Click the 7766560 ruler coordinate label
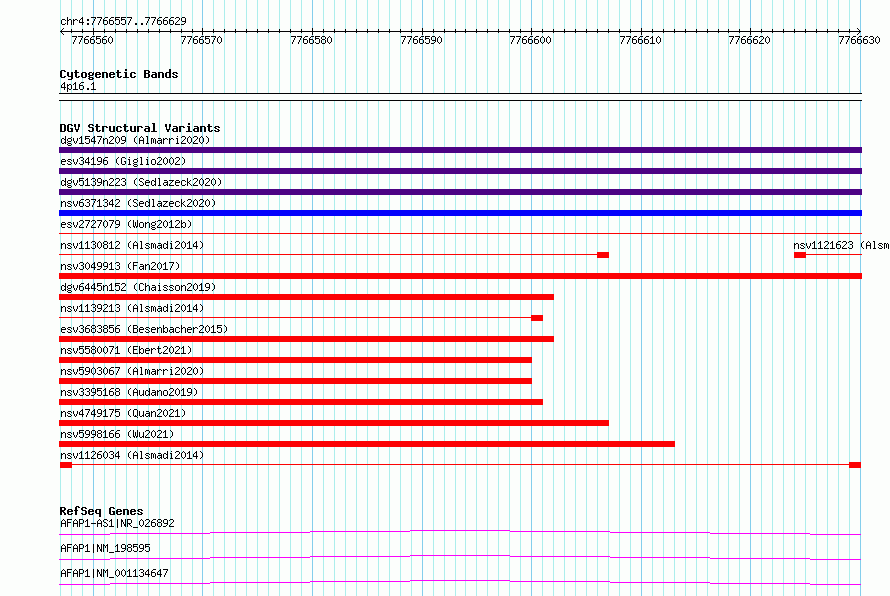 click(92, 40)
